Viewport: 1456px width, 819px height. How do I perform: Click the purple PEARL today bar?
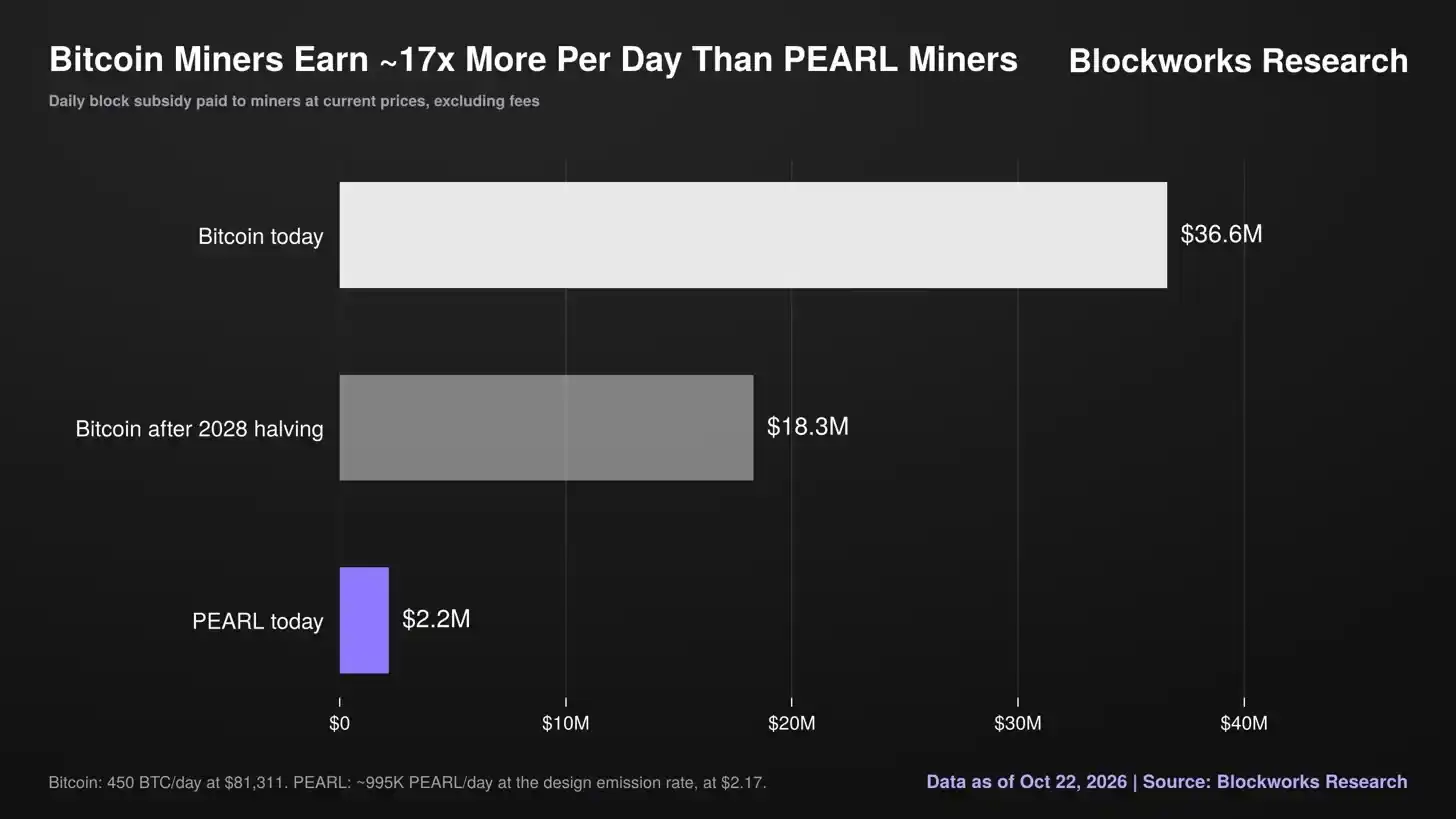[364, 620]
